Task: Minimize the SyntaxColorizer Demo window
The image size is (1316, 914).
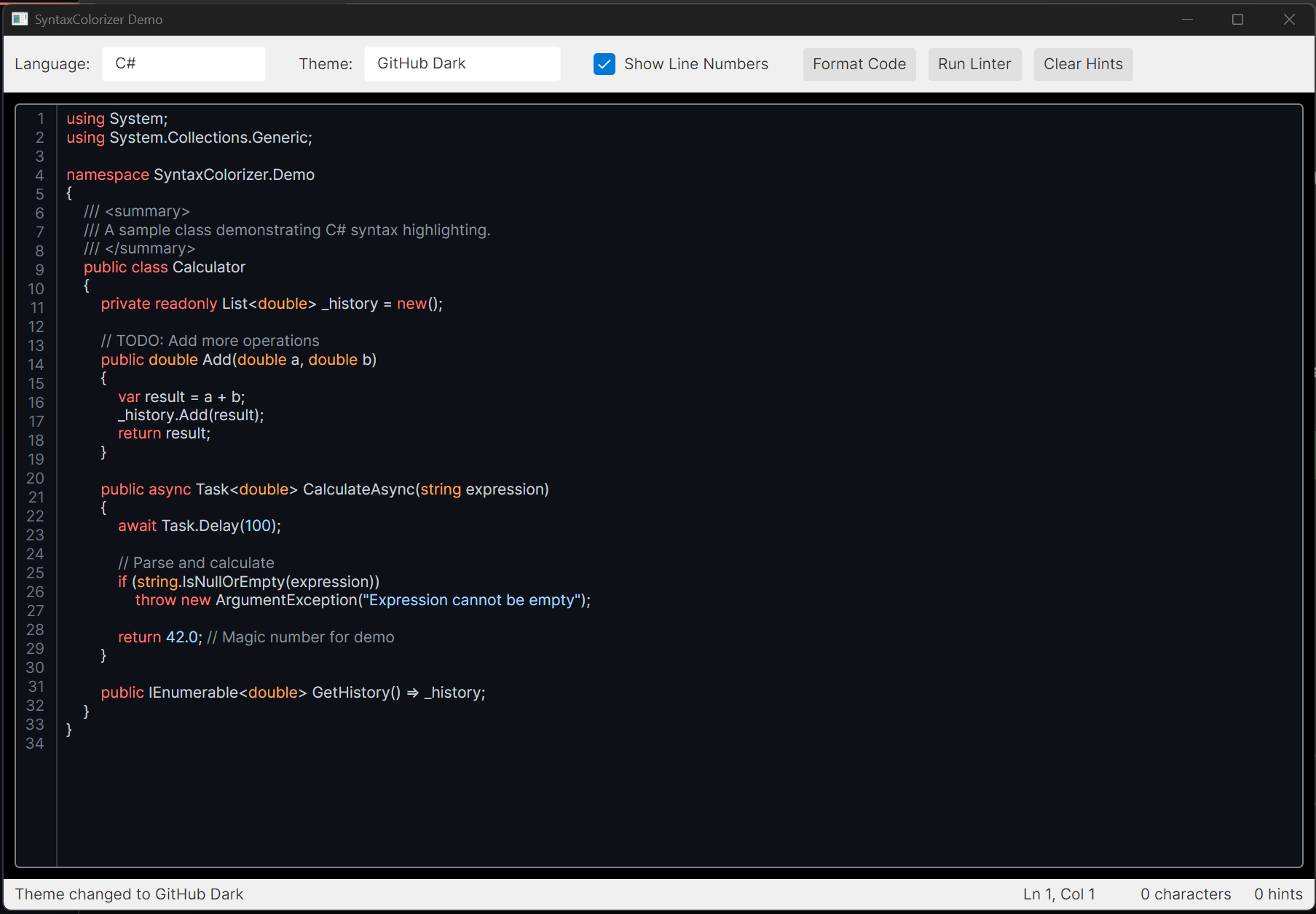Action: (1187, 19)
